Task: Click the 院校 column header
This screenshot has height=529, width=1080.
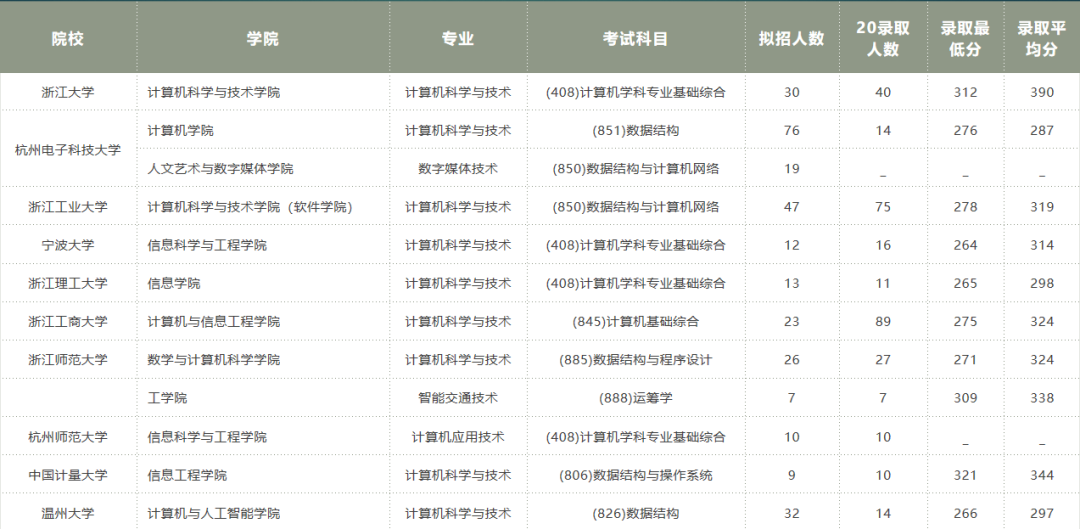Action: (68, 39)
